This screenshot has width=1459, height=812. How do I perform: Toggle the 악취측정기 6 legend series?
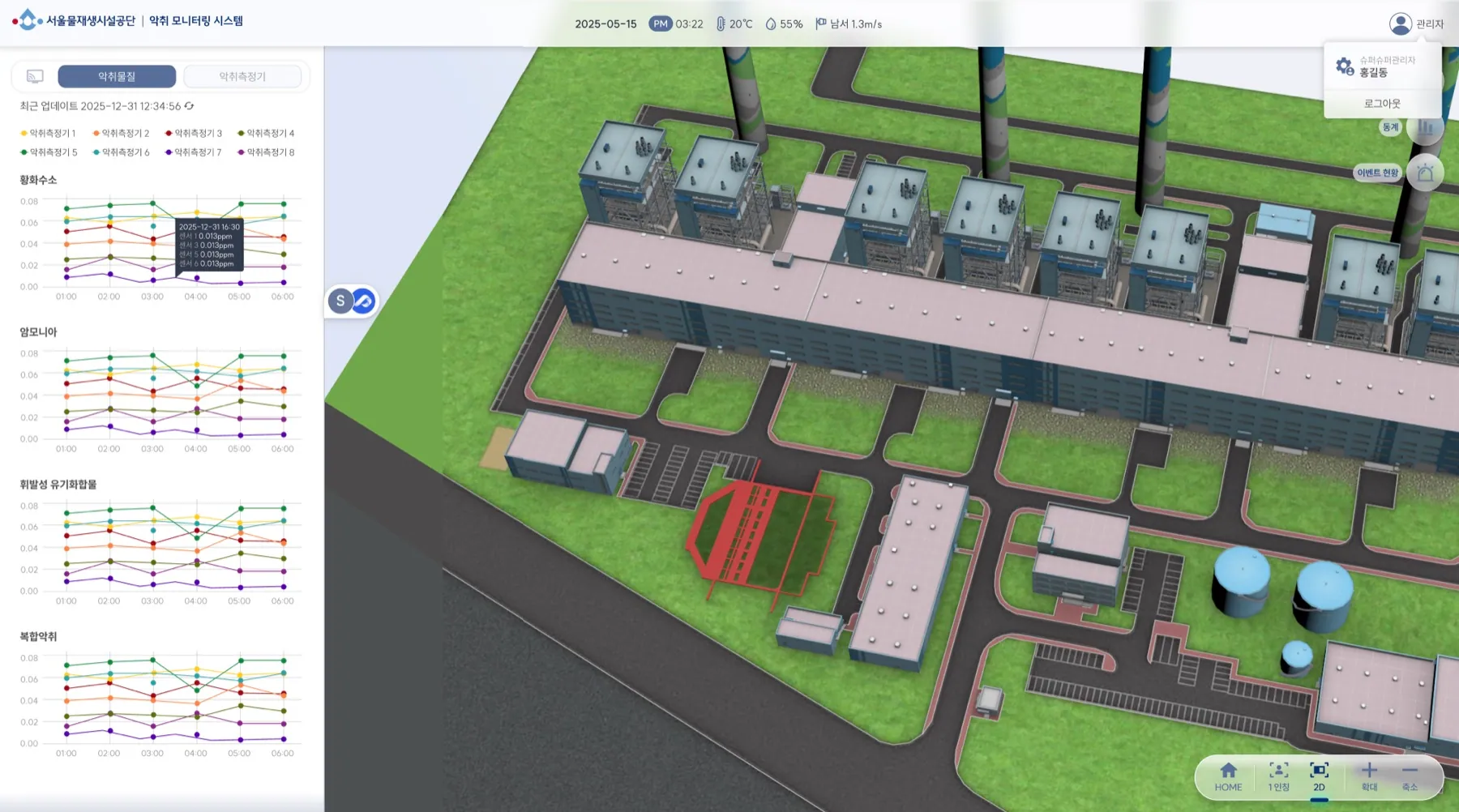[x=121, y=152]
